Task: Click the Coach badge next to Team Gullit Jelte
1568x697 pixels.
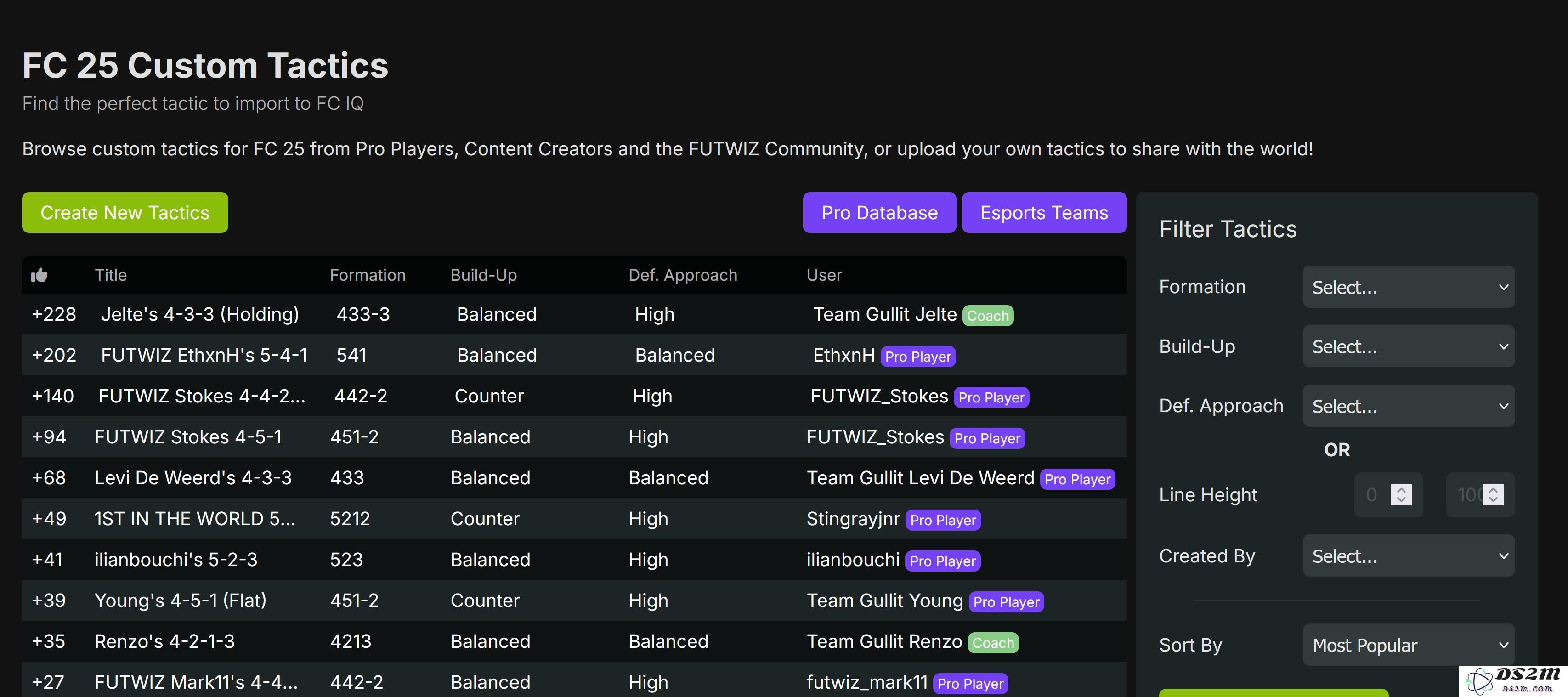Action: (987, 315)
